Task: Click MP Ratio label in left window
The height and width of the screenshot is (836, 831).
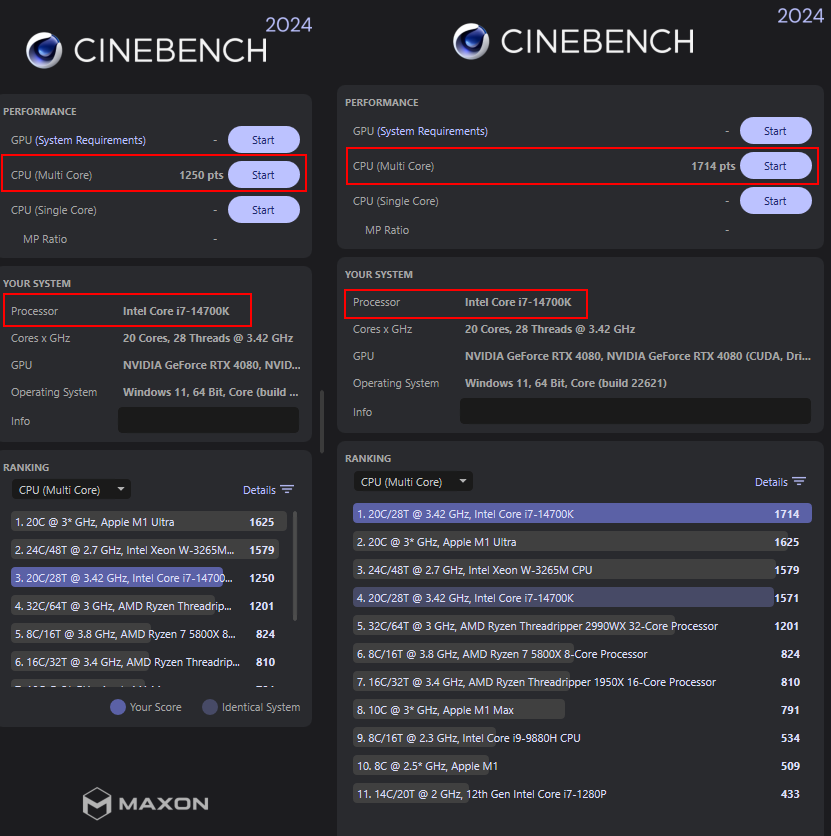Action: pyautogui.click(x=45, y=239)
